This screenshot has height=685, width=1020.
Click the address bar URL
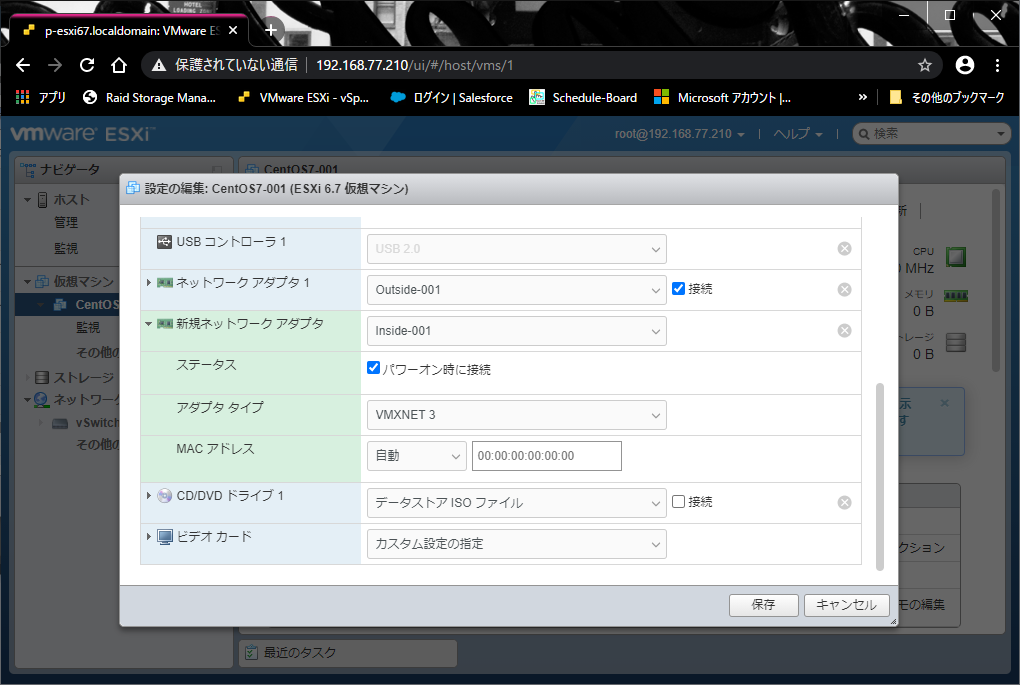(414, 65)
